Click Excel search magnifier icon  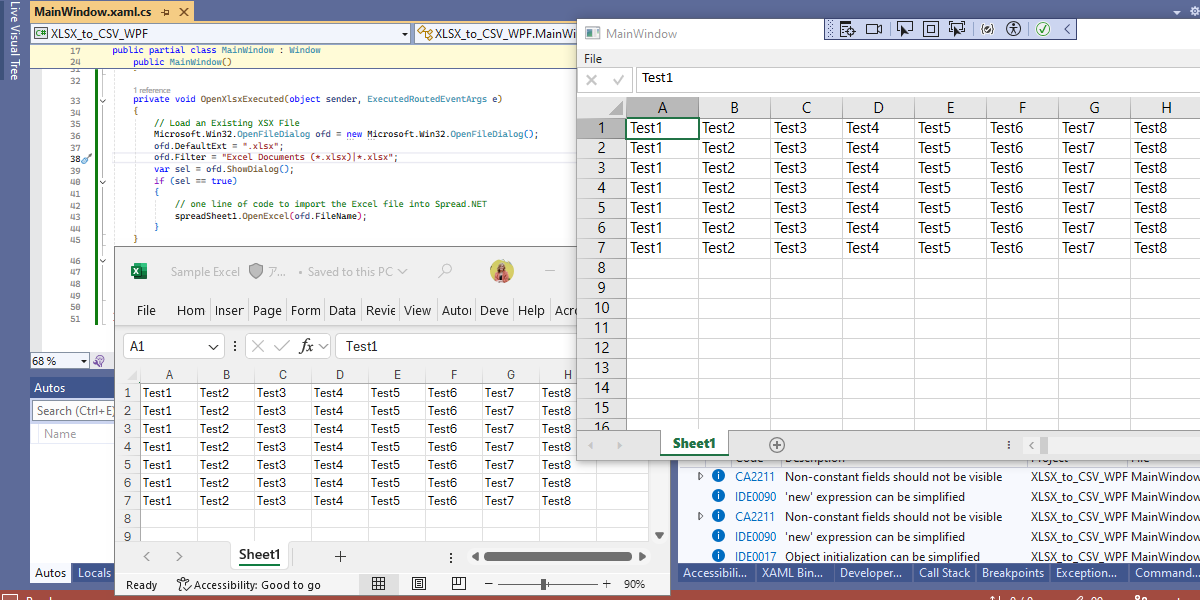pos(445,271)
